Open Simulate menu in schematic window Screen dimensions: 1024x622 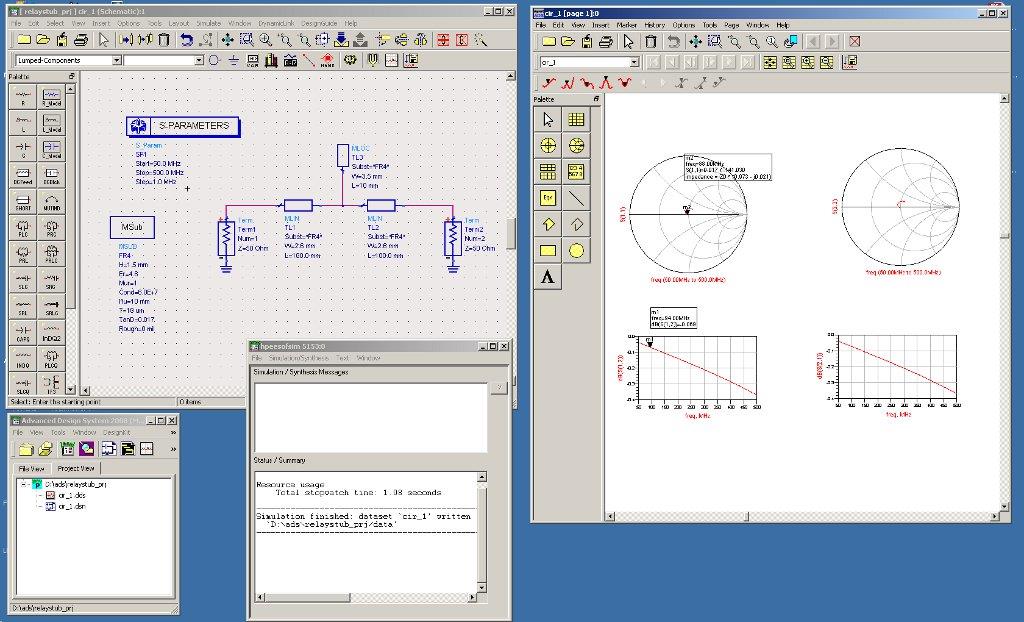pyautogui.click(x=208, y=24)
